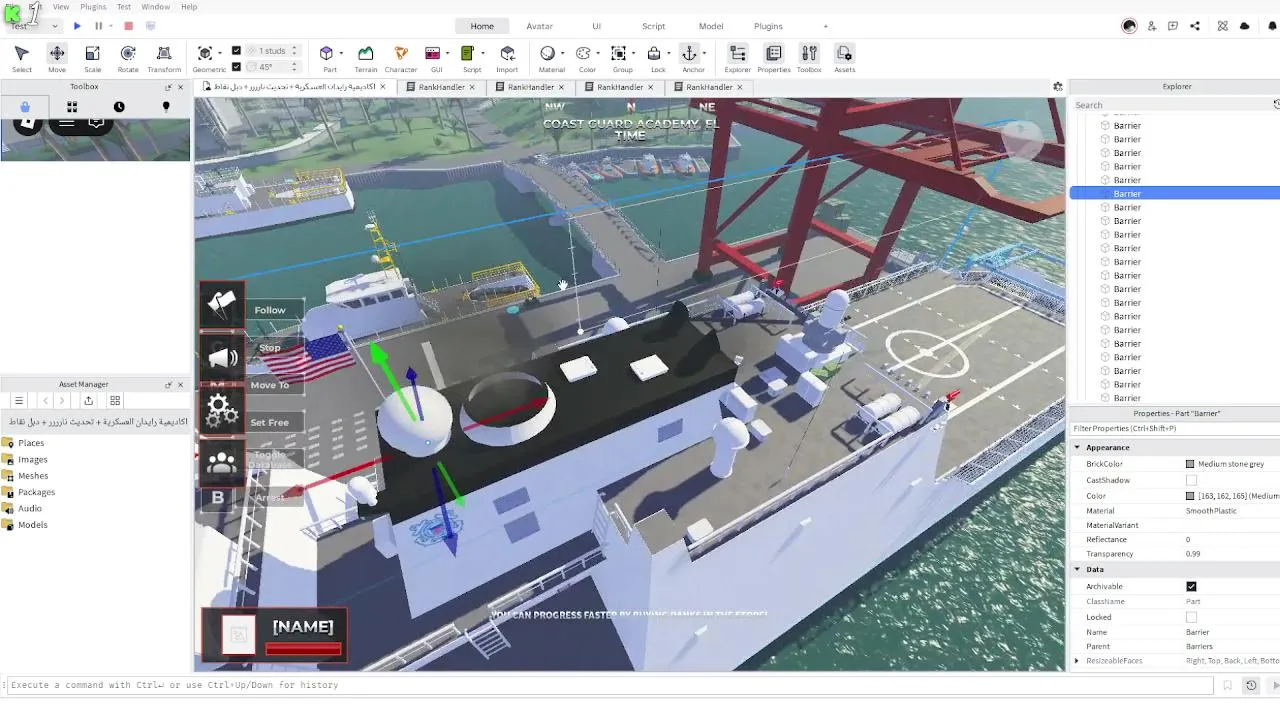Open the Plugins menu in menu bar

[x=93, y=7]
